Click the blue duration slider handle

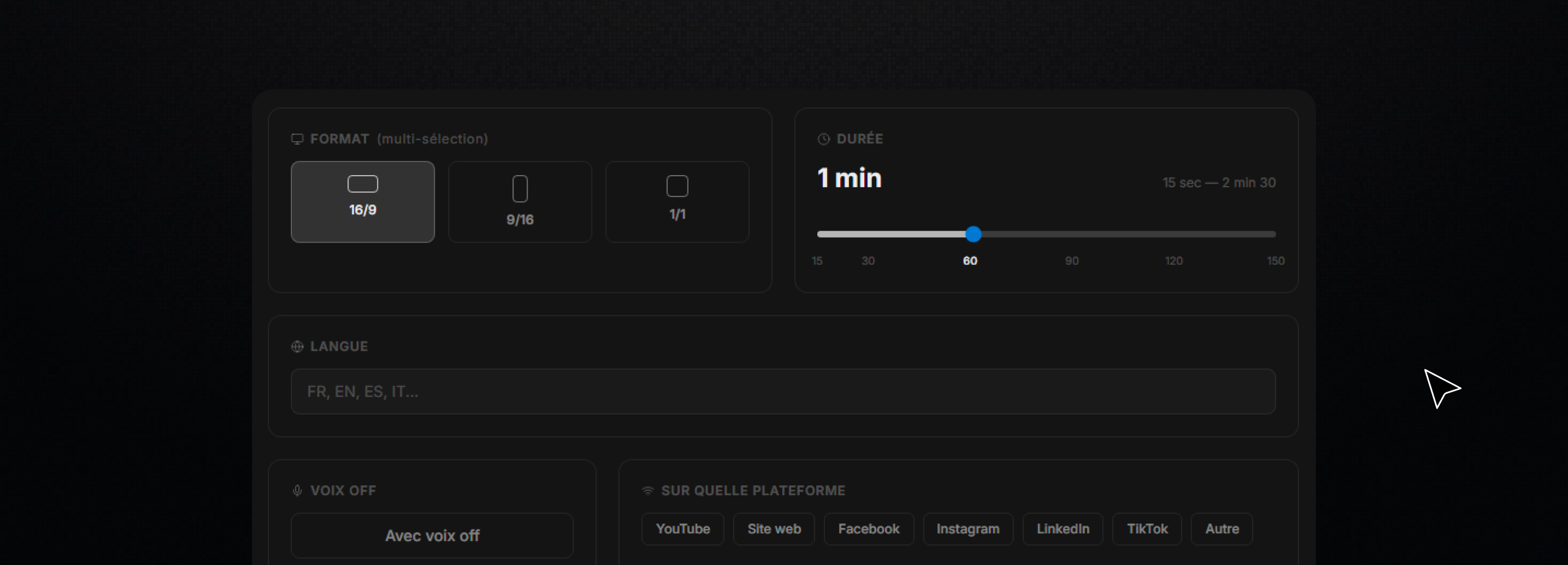coord(973,234)
